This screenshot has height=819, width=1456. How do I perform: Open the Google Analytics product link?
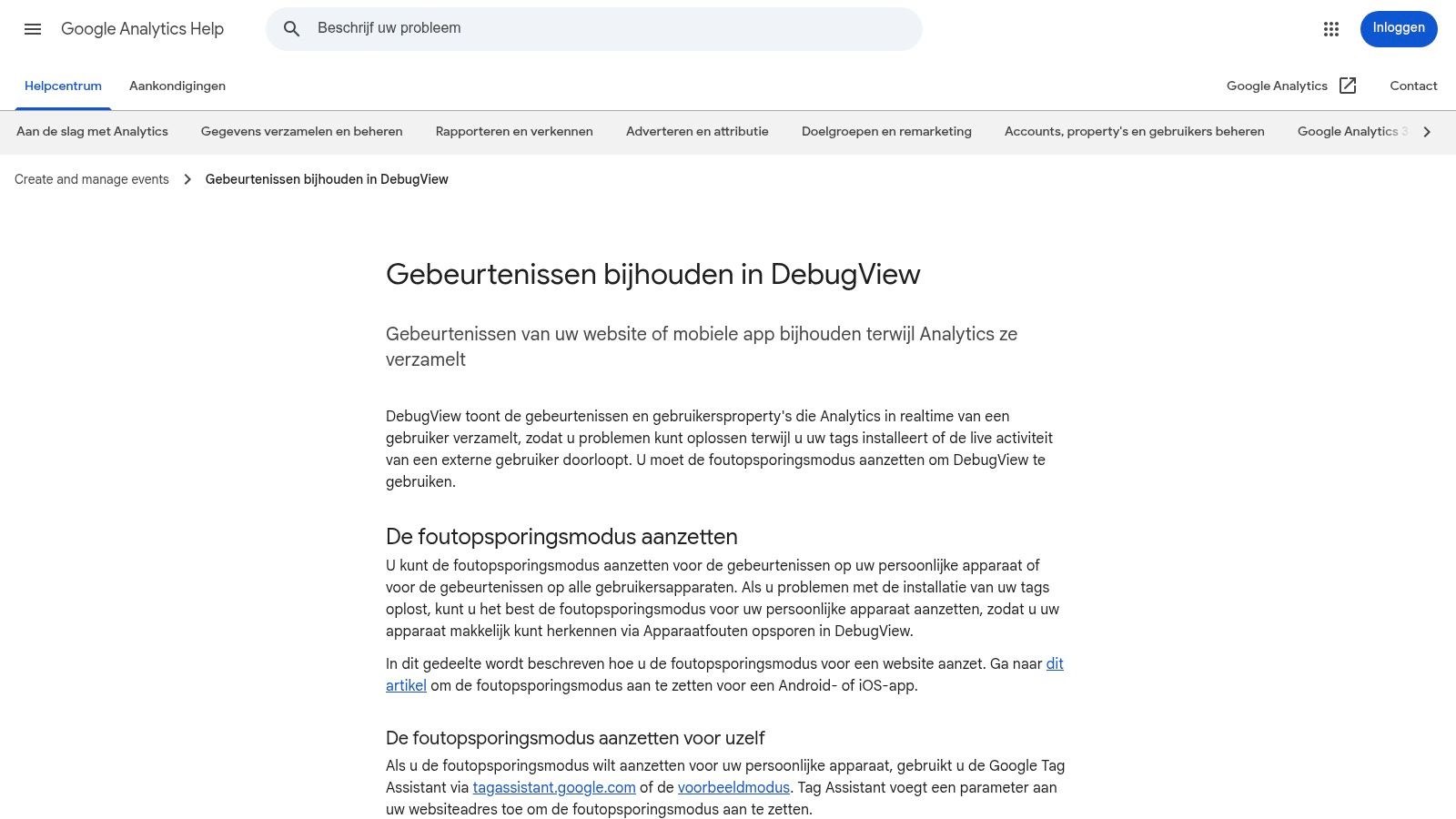pos(1277,86)
